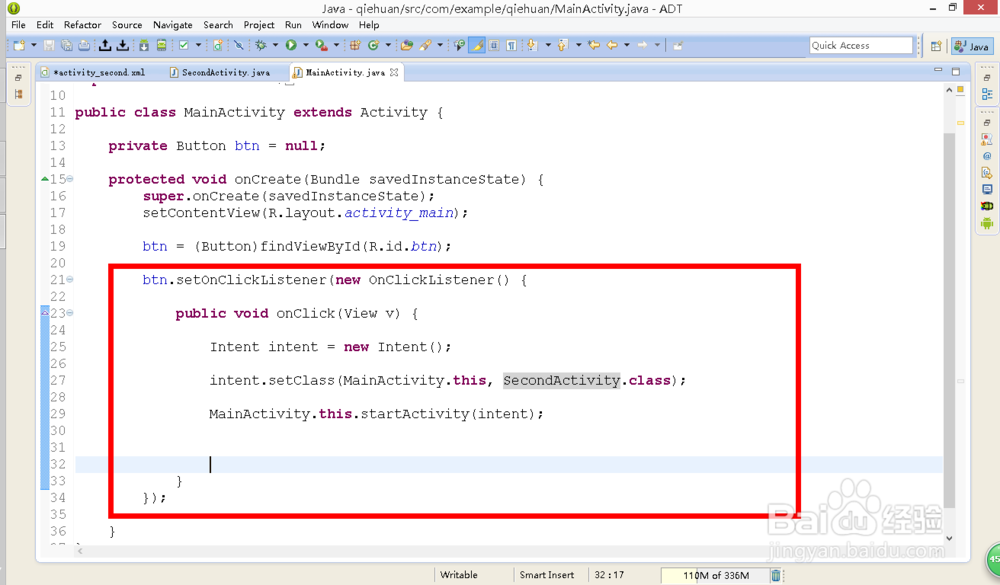1000x585 pixels.
Task: Open the Problems view icon in right sidebar
Action: 987,139
